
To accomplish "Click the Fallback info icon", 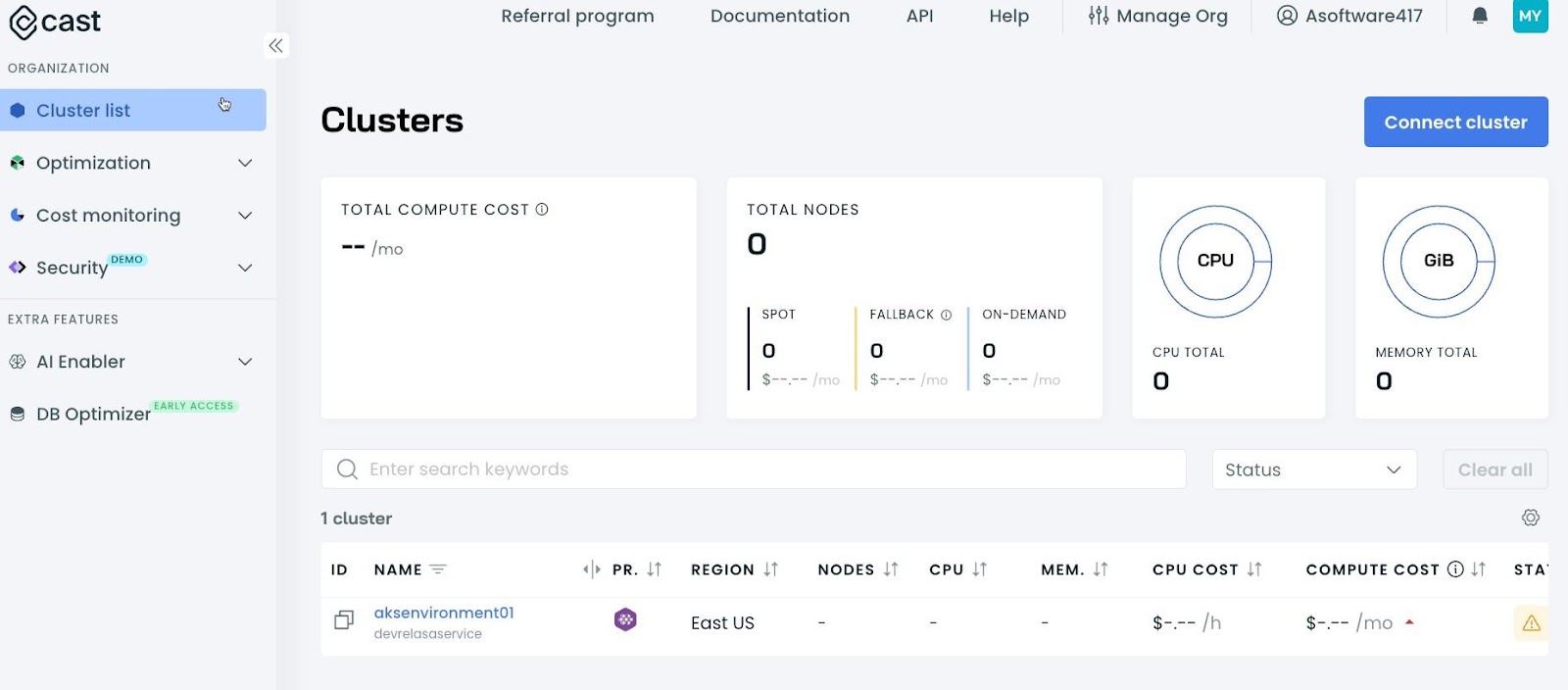I will (x=947, y=315).
